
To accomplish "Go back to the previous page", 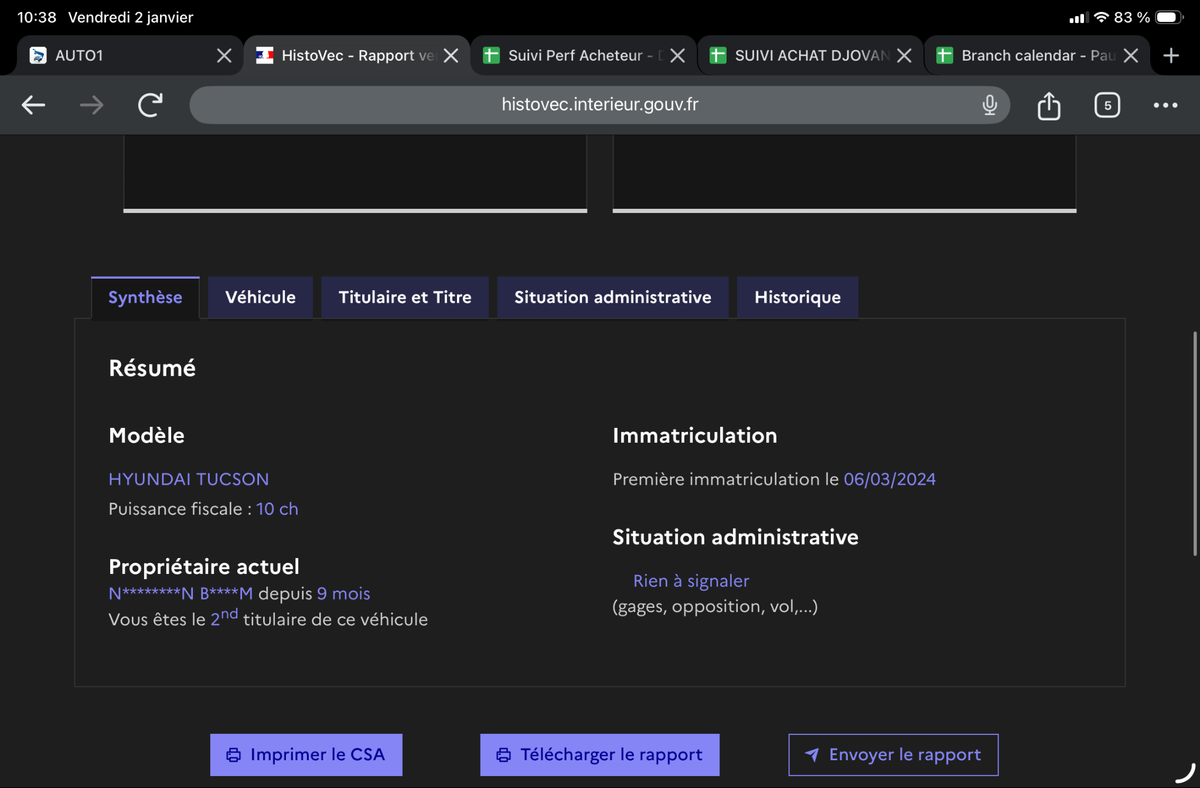I will (x=34, y=105).
